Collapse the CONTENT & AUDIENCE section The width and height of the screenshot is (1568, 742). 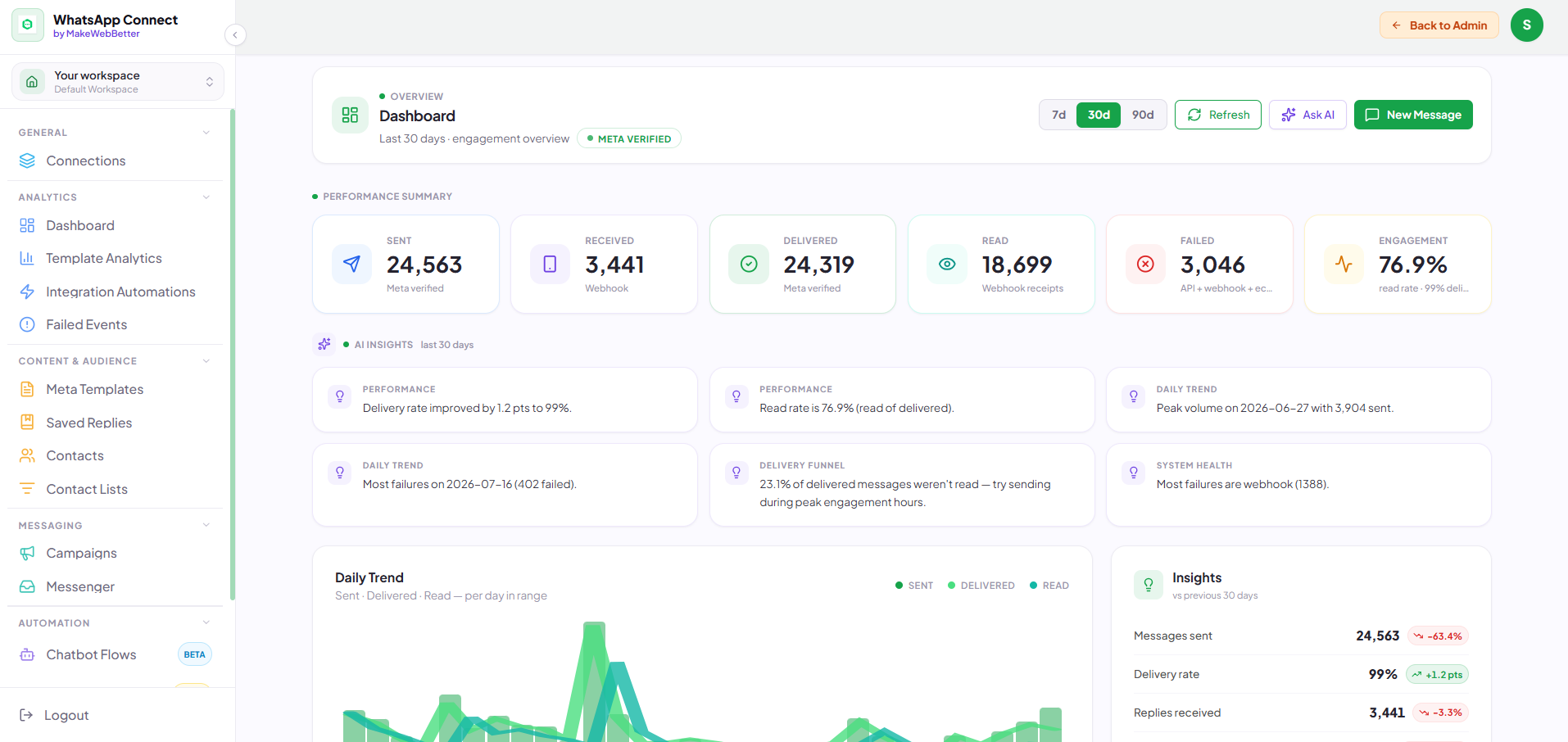click(x=206, y=361)
